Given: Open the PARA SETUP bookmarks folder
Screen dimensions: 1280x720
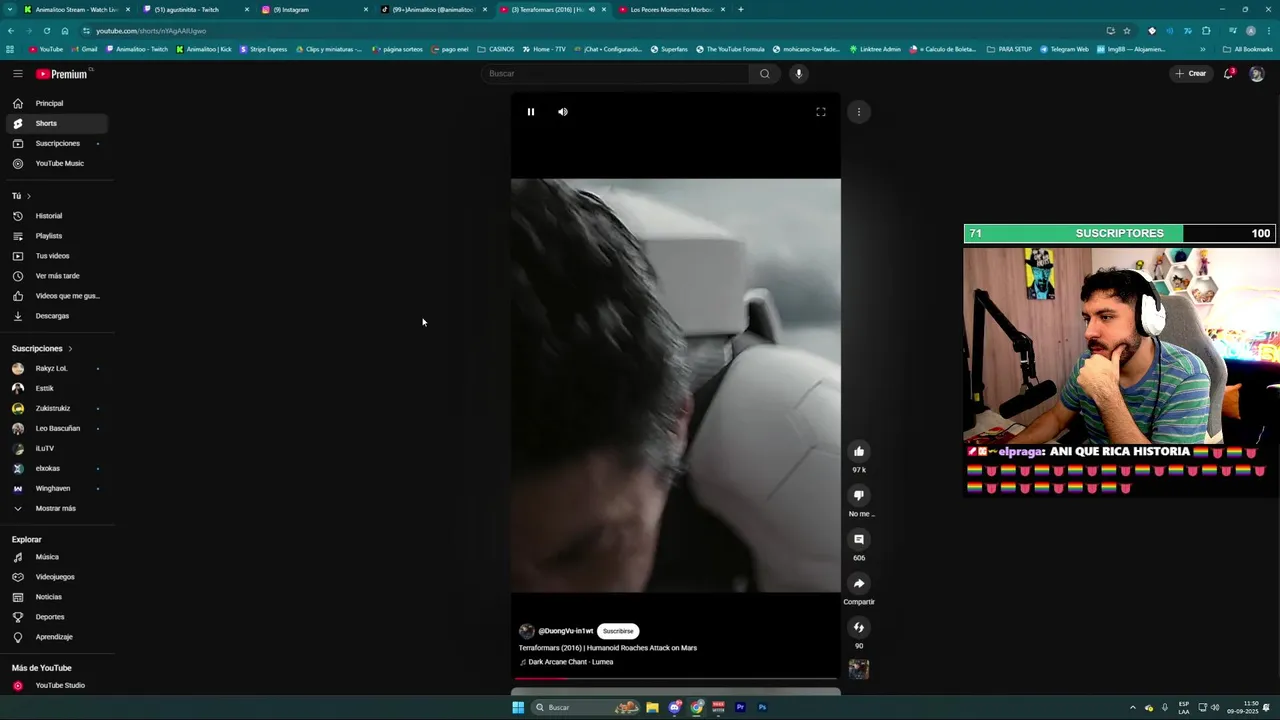Looking at the screenshot, I should (1009, 49).
